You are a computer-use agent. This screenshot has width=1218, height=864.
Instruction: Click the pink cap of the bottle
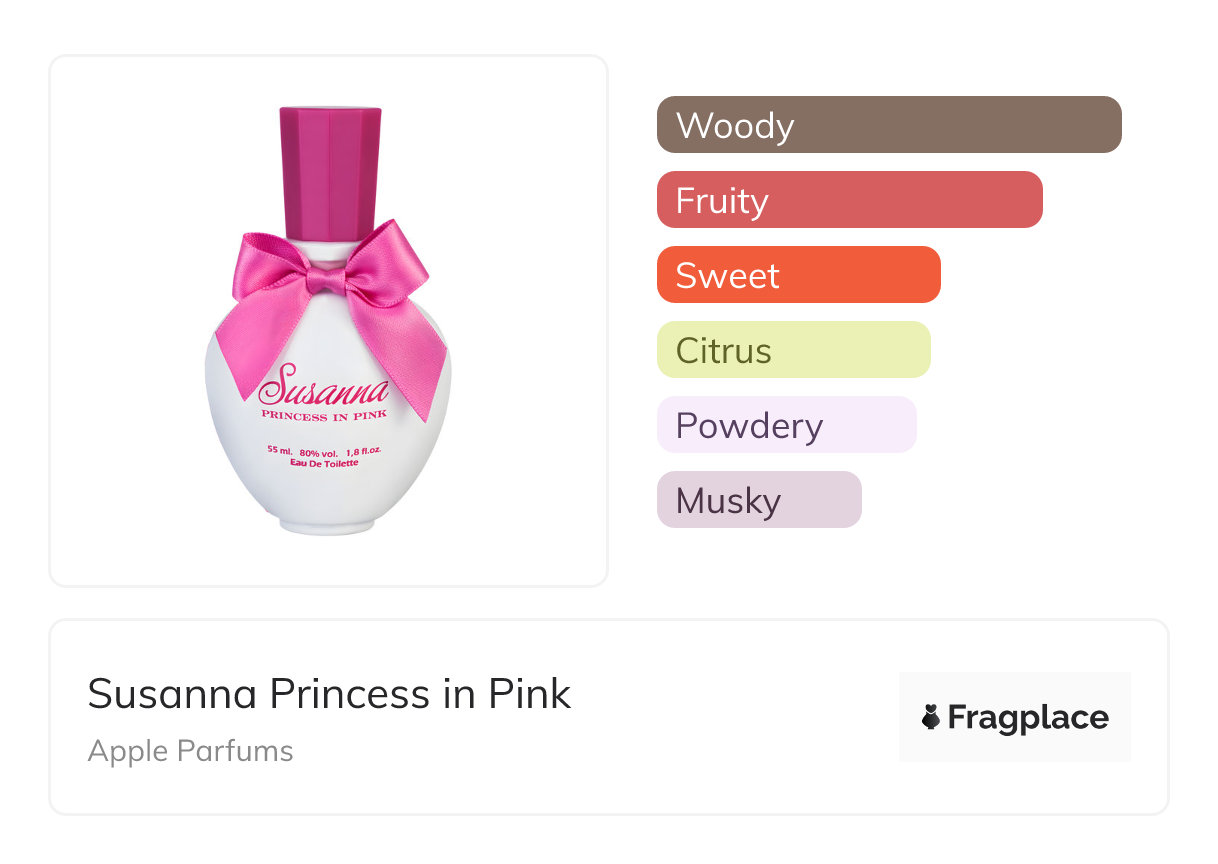point(331,170)
